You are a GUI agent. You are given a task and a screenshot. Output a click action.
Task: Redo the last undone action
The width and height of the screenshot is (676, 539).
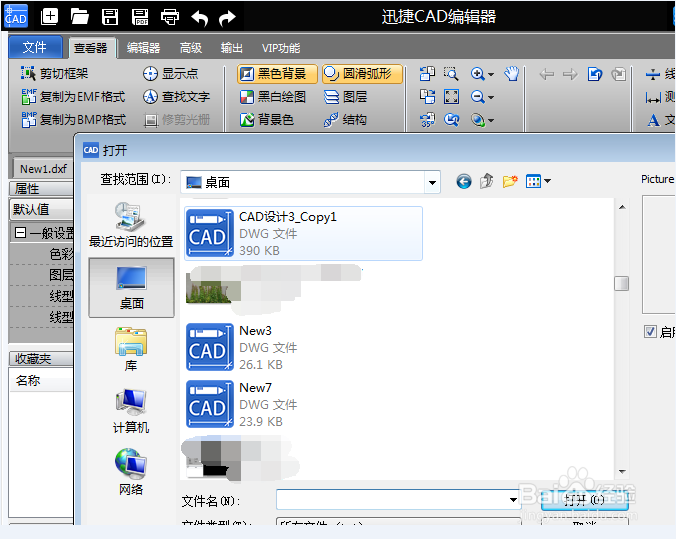(227, 17)
